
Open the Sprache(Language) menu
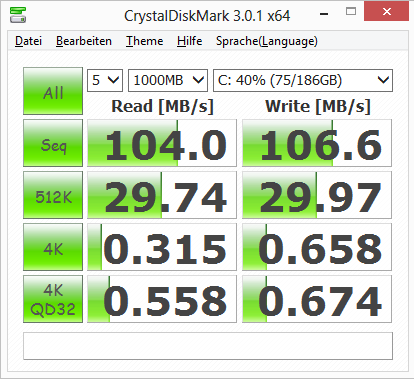click(267, 41)
